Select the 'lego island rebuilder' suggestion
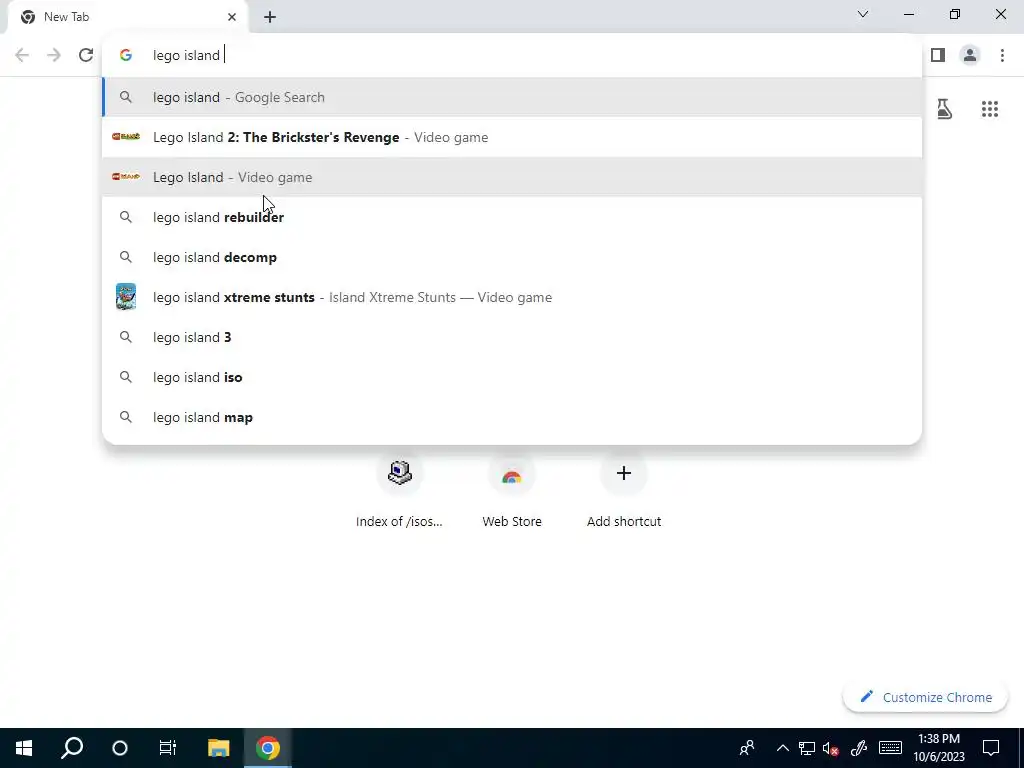 click(x=512, y=217)
